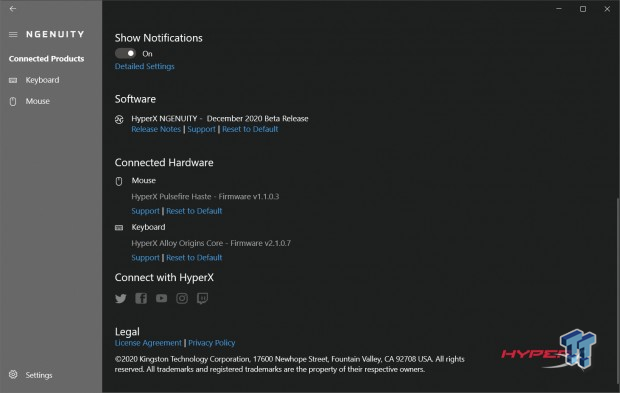Open HyperX Facebook page icon
This screenshot has height=393, width=620.
141,298
